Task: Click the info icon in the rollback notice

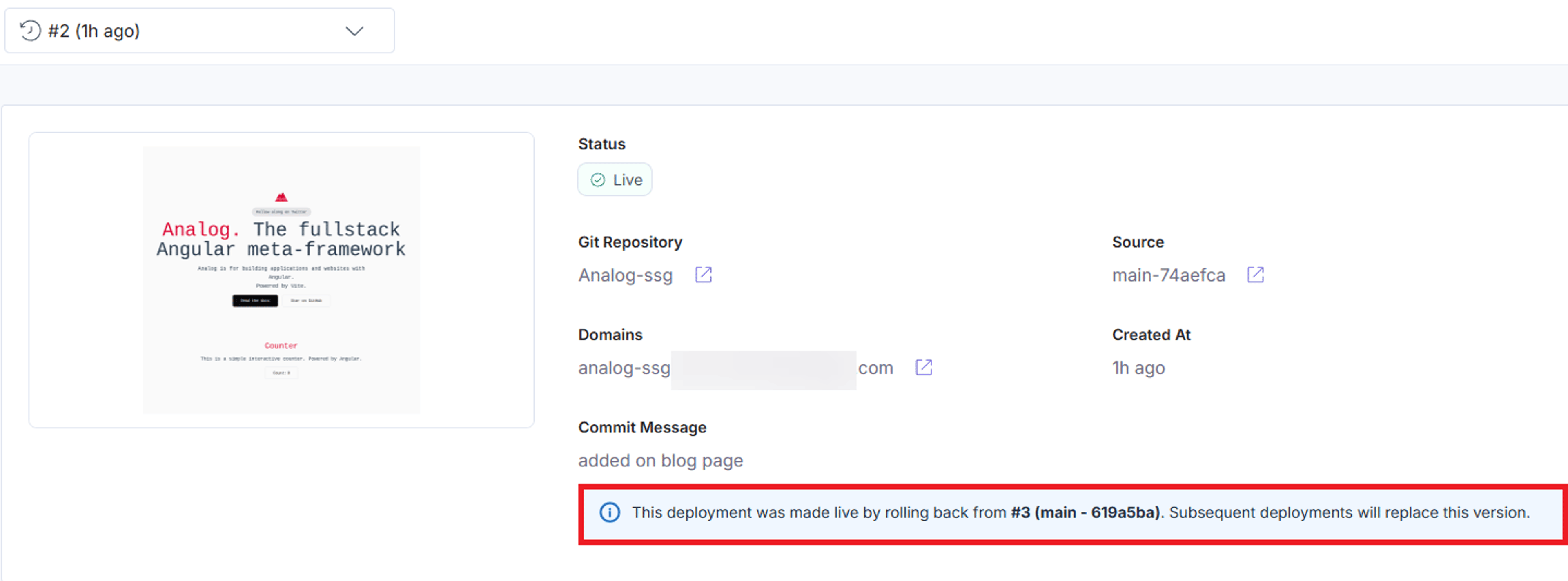Action: pos(610,512)
